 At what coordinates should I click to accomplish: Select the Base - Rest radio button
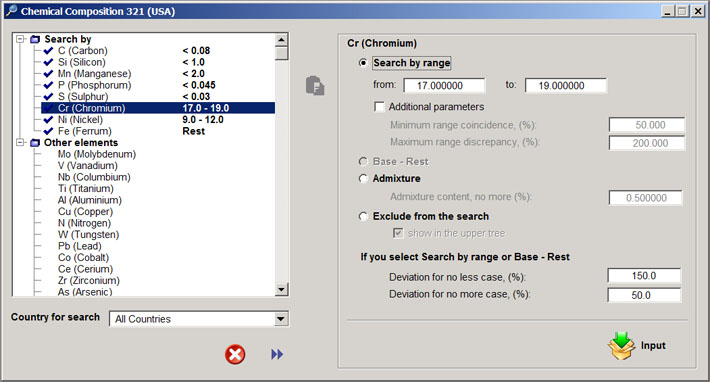click(x=363, y=162)
